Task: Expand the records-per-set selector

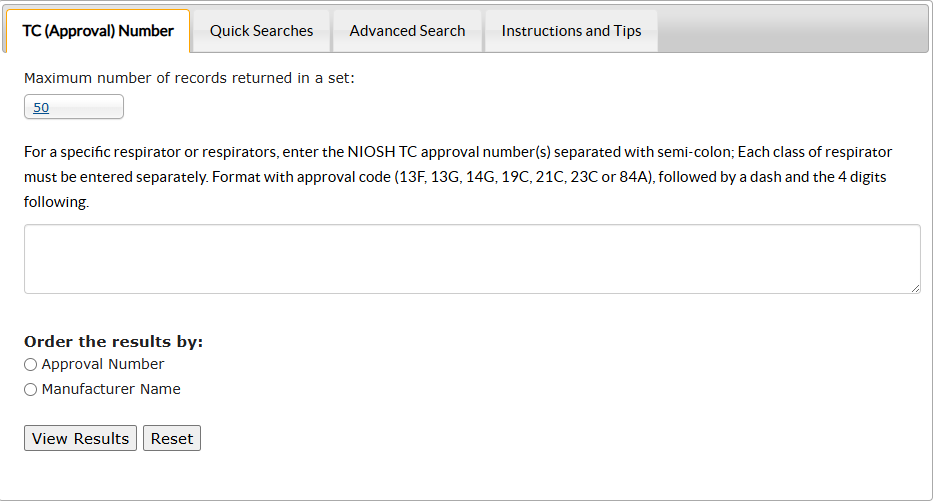Action: coord(74,107)
